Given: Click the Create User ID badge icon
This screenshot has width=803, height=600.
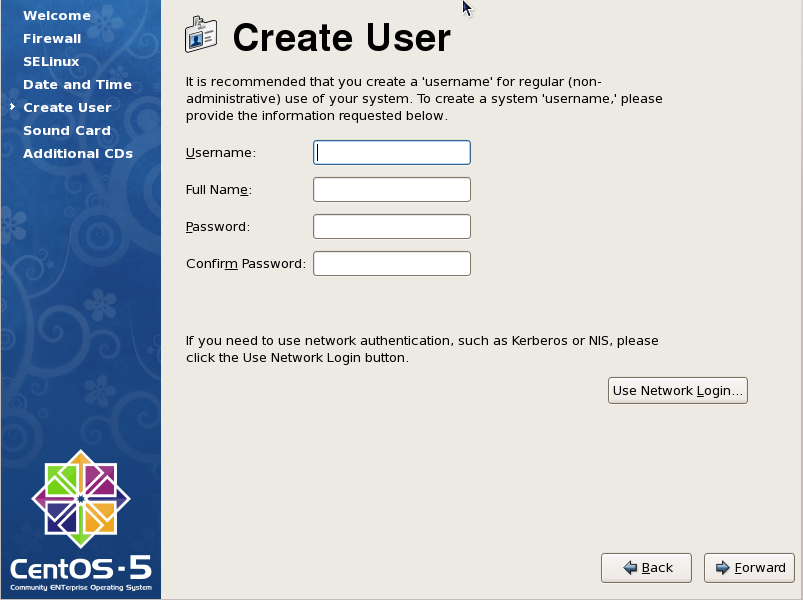Looking at the screenshot, I should click(x=201, y=35).
